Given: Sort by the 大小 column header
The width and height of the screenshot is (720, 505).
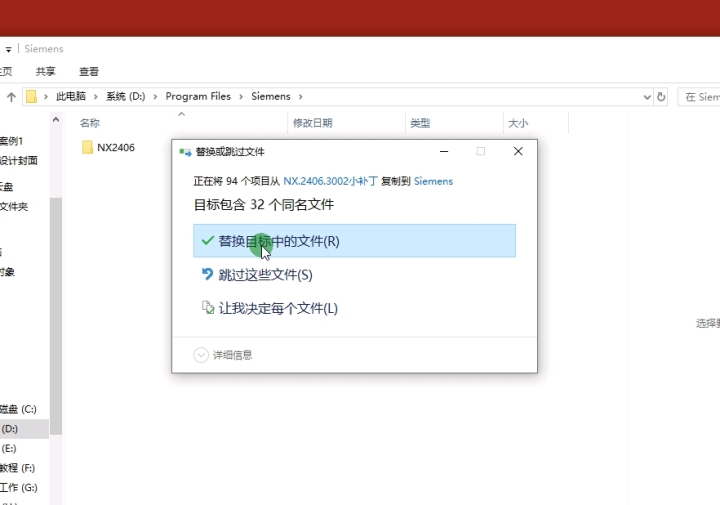Looking at the screenshot, I should coord(518,123).
